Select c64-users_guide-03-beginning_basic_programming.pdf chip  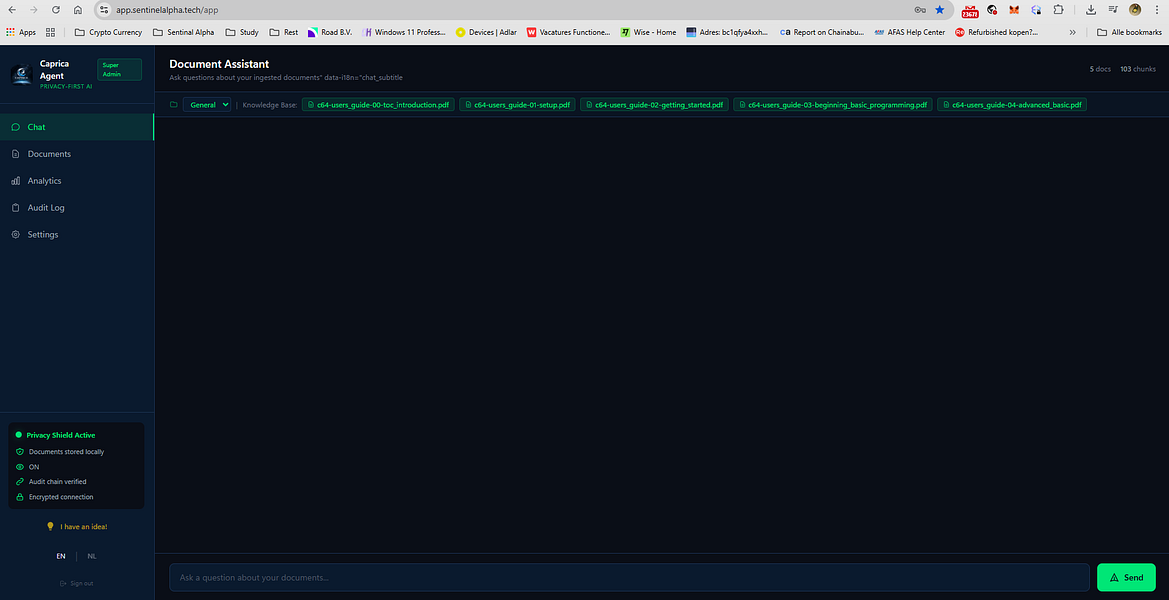(833, 104)
